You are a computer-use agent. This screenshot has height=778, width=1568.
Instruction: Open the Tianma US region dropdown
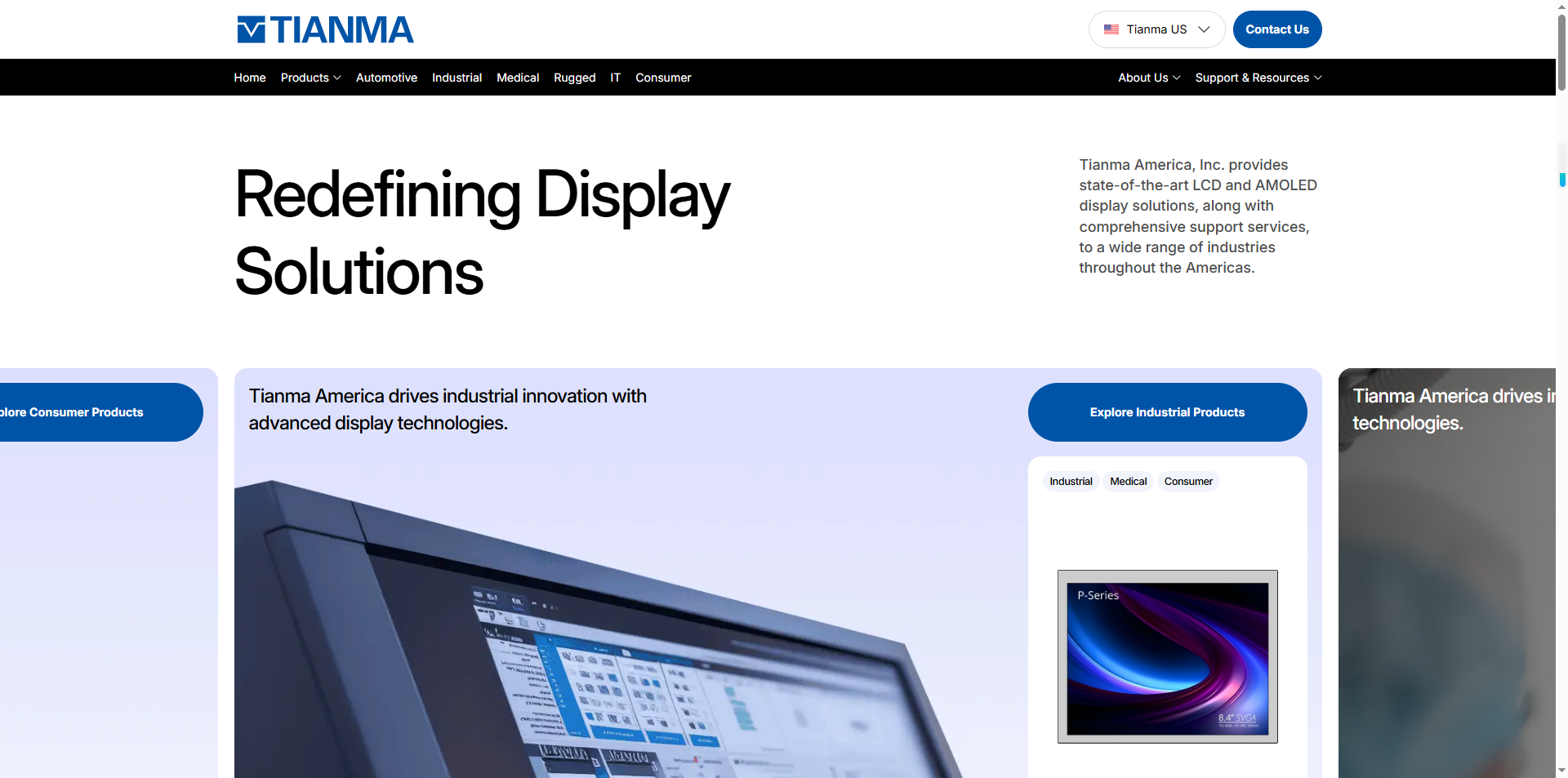[1156, 29]
